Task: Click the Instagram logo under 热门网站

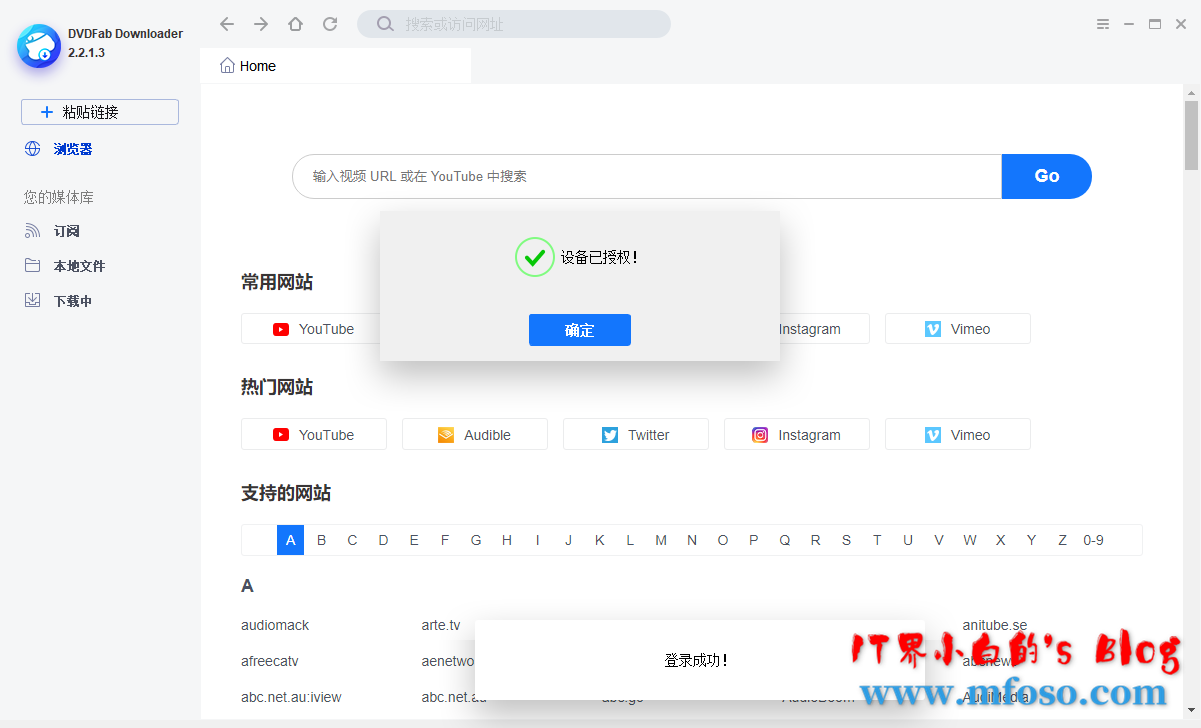Action: click(x=760, y=435)
